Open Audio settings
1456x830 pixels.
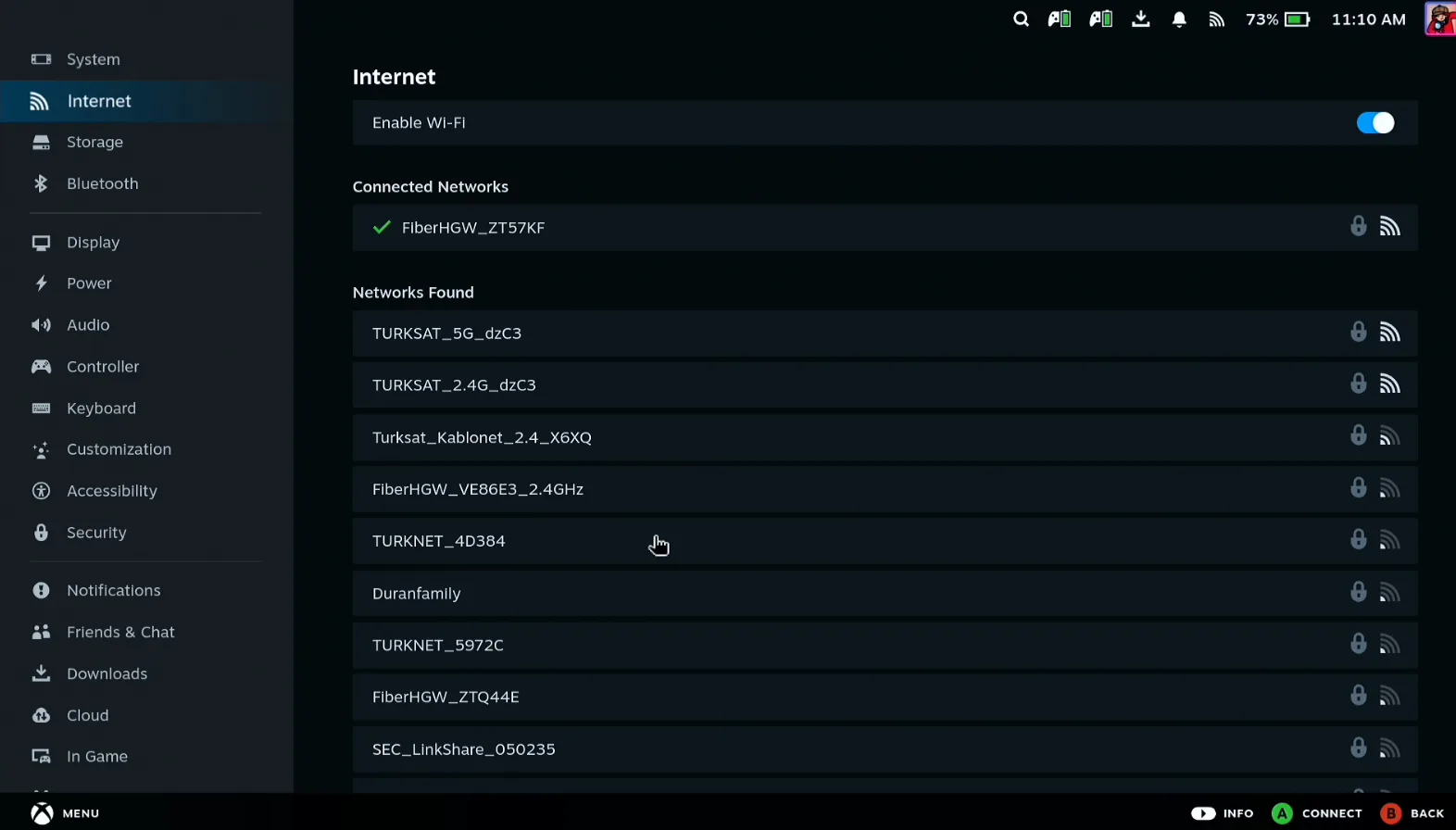(146, 325)
